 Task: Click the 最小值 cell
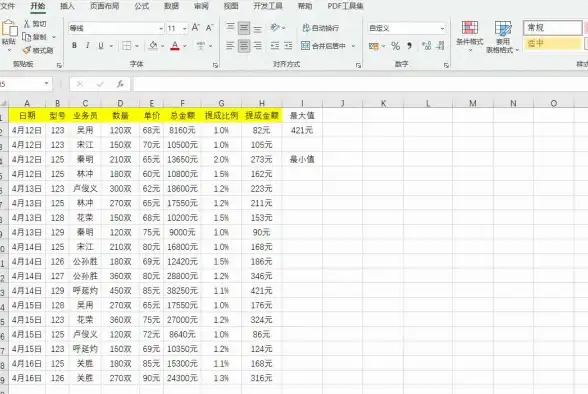302,159
